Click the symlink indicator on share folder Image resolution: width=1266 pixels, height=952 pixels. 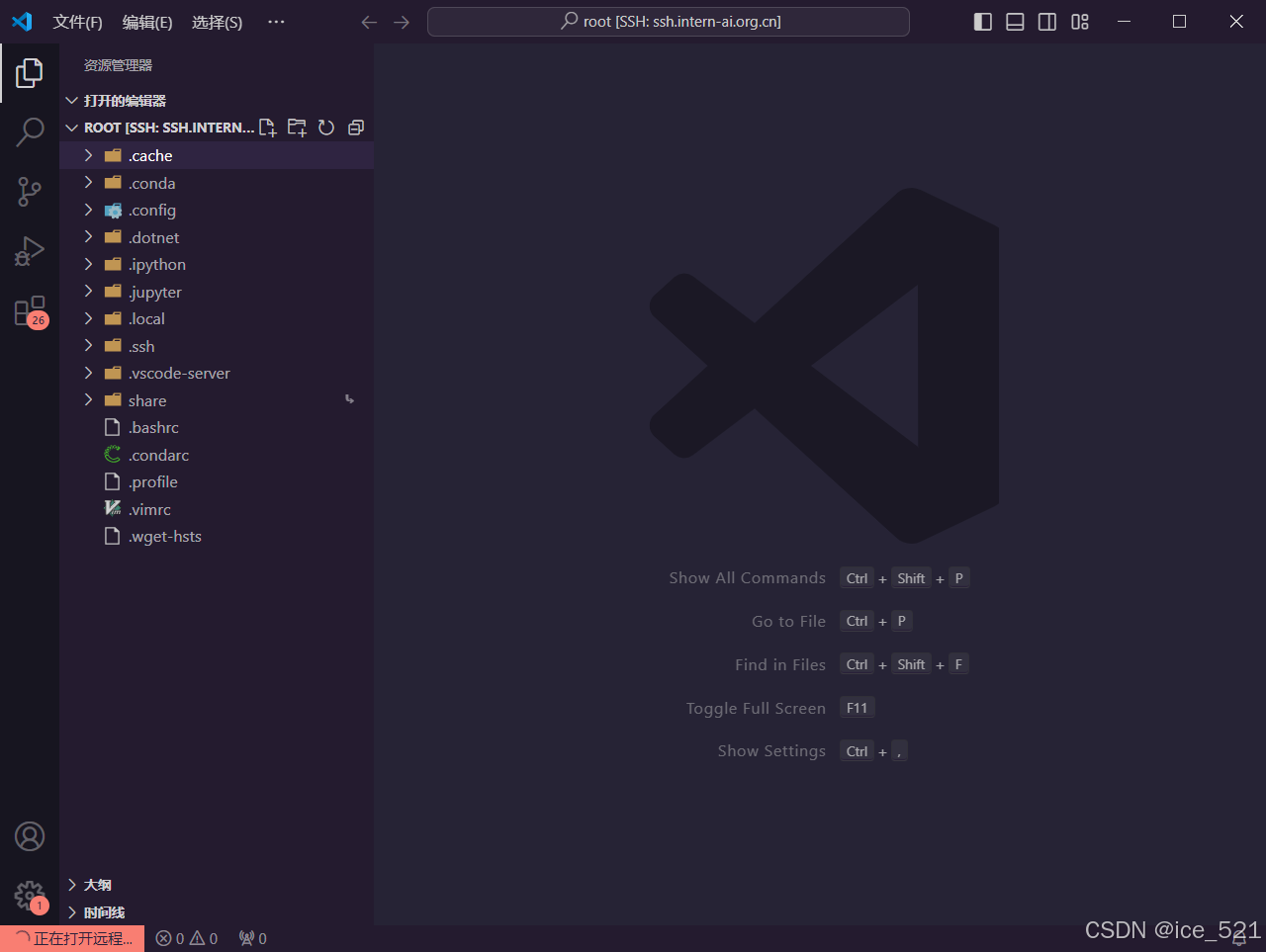[349, 399]
